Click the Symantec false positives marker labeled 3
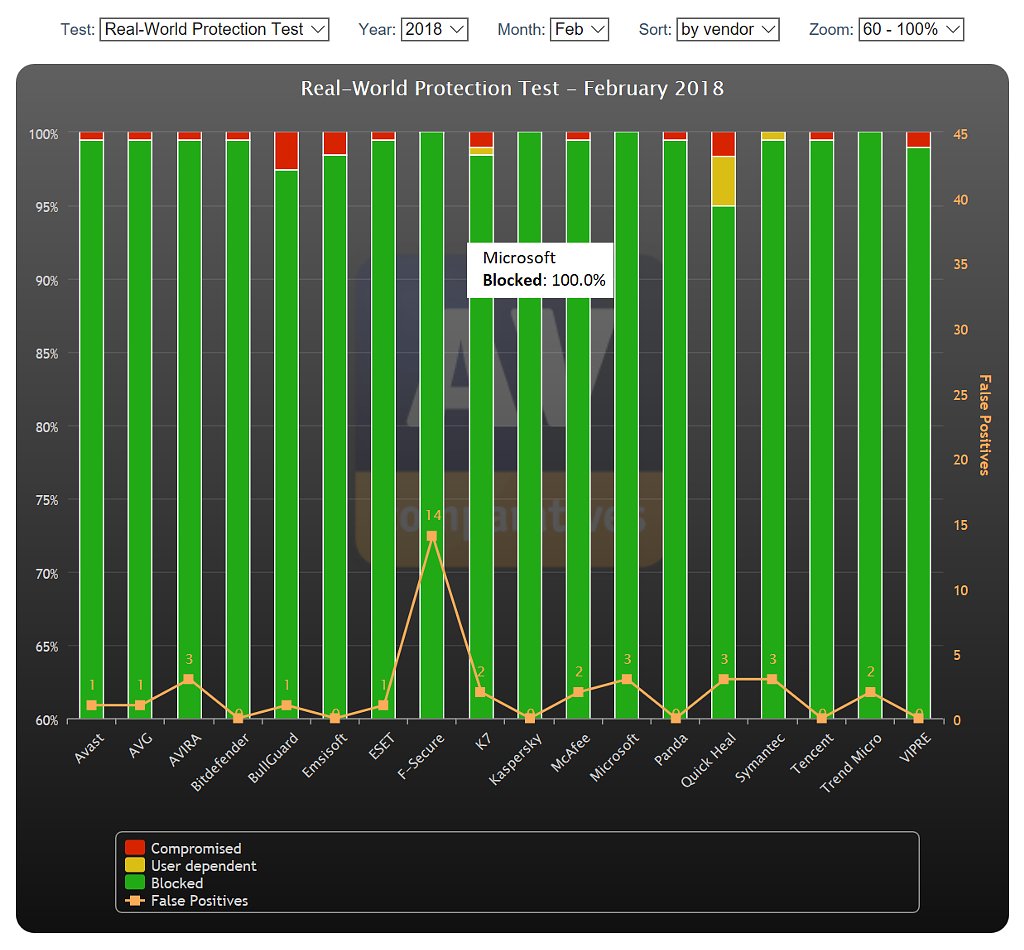Screen dimensions: 1024x950 point(772,679)
